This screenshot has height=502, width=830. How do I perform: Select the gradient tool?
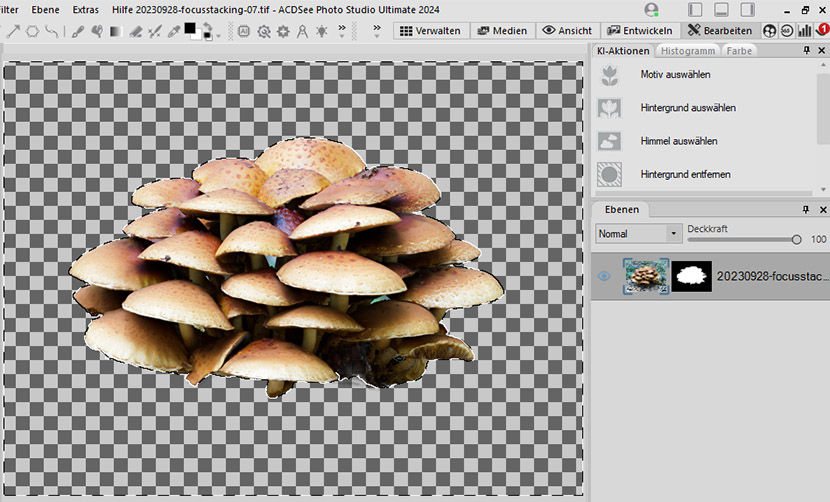pyautogui.click(x=116, y=31)
